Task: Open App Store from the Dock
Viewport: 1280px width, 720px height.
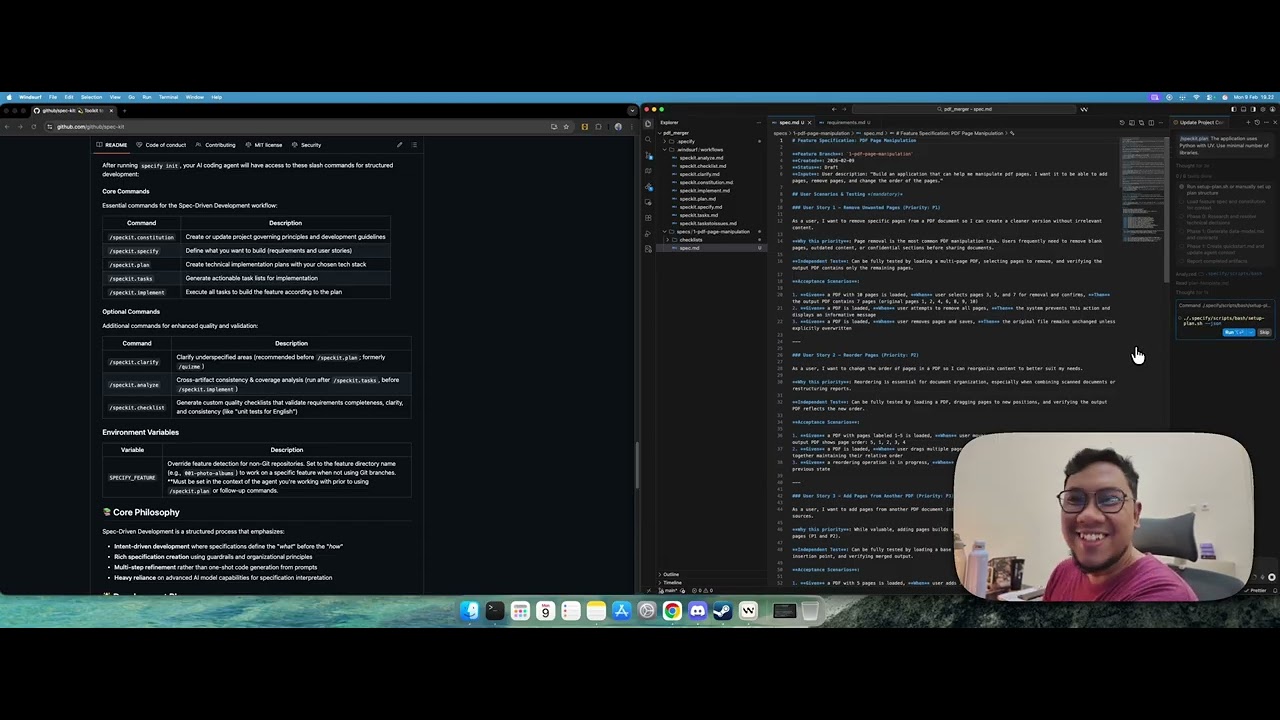Action: click(621, 611)
